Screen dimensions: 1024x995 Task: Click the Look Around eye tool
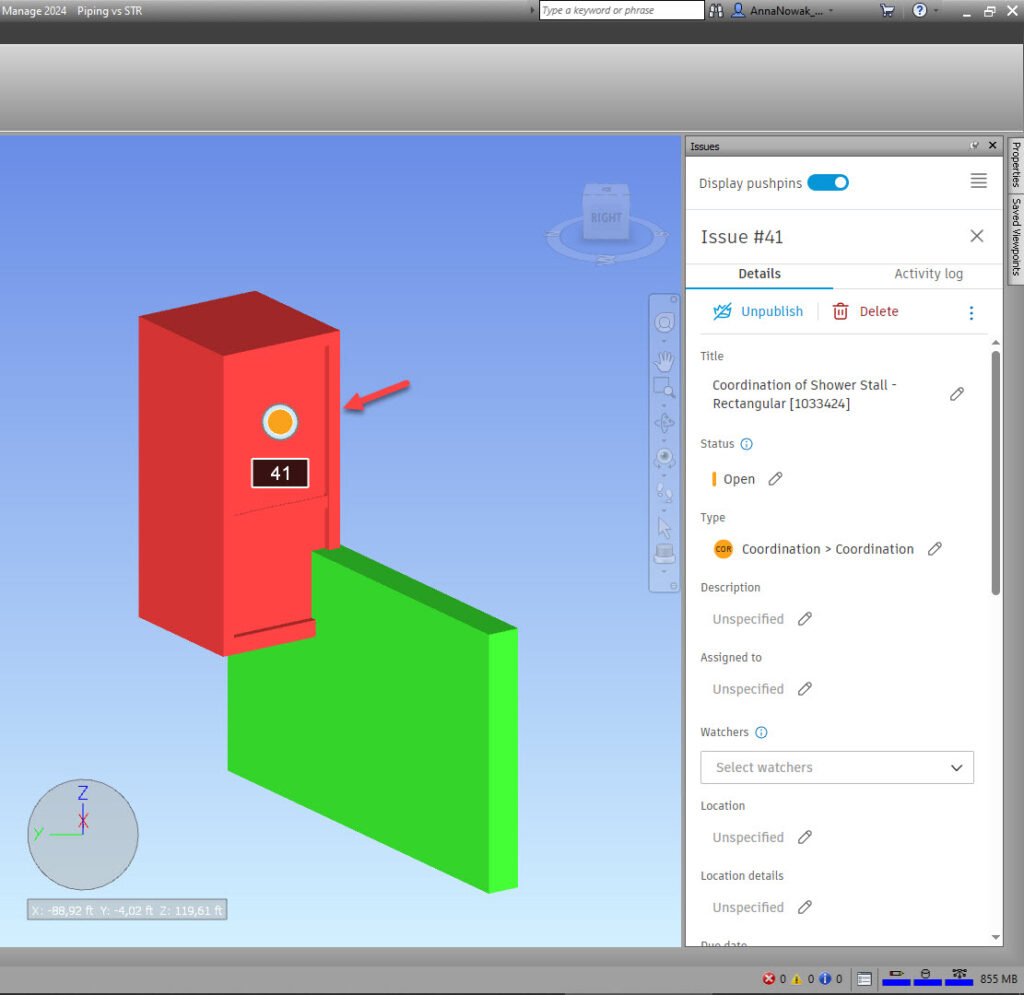pos(665,458)
